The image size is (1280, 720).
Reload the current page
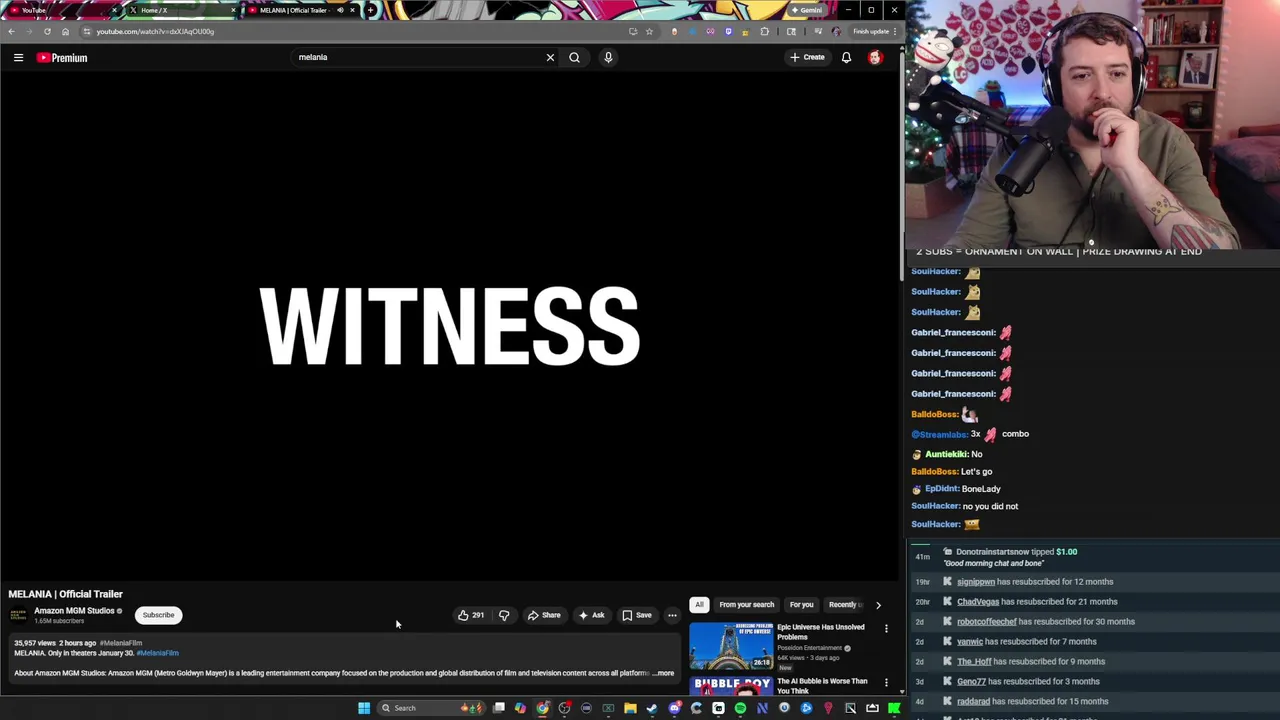point(47,31)
